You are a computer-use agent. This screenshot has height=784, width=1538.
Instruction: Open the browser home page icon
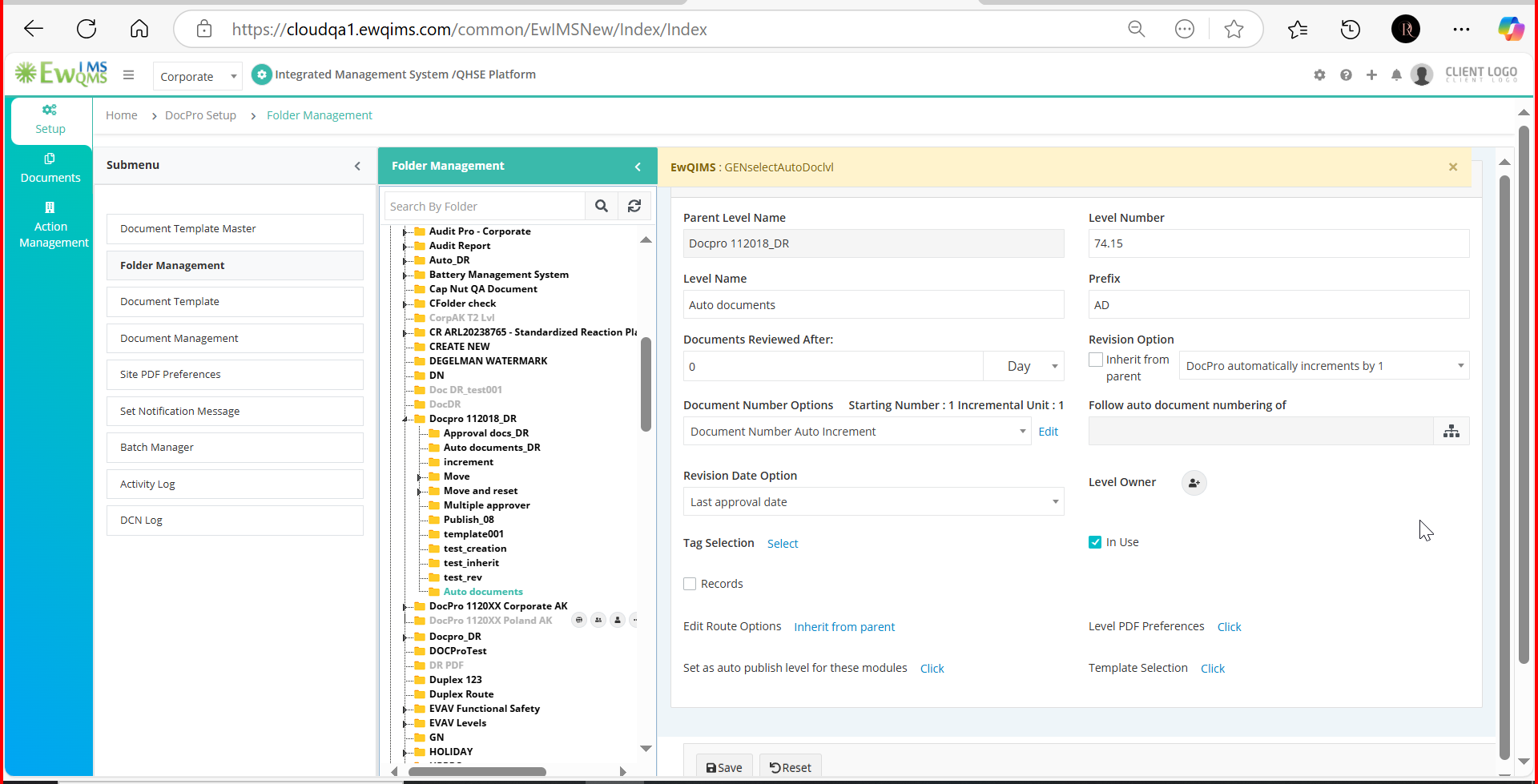[139, 30]
